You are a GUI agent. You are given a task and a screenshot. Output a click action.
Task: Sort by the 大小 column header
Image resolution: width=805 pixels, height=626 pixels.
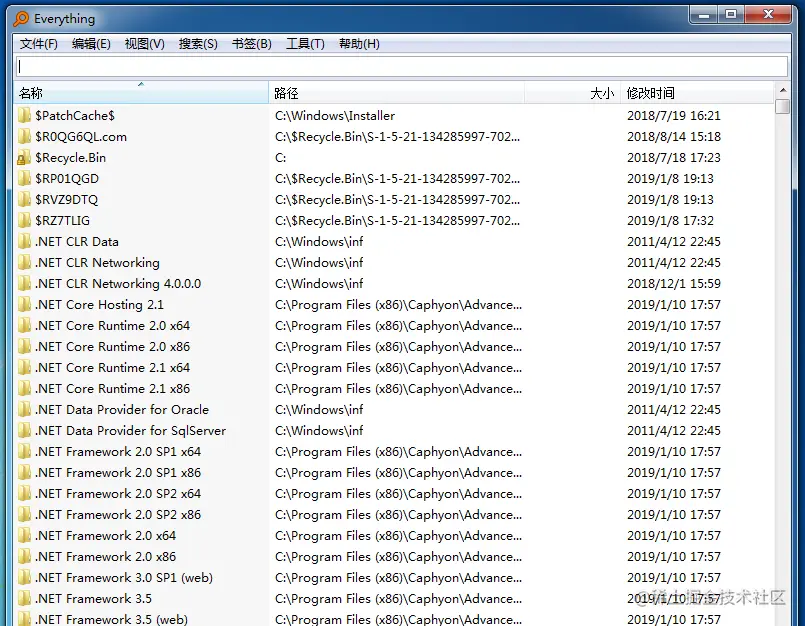[572, 93]
